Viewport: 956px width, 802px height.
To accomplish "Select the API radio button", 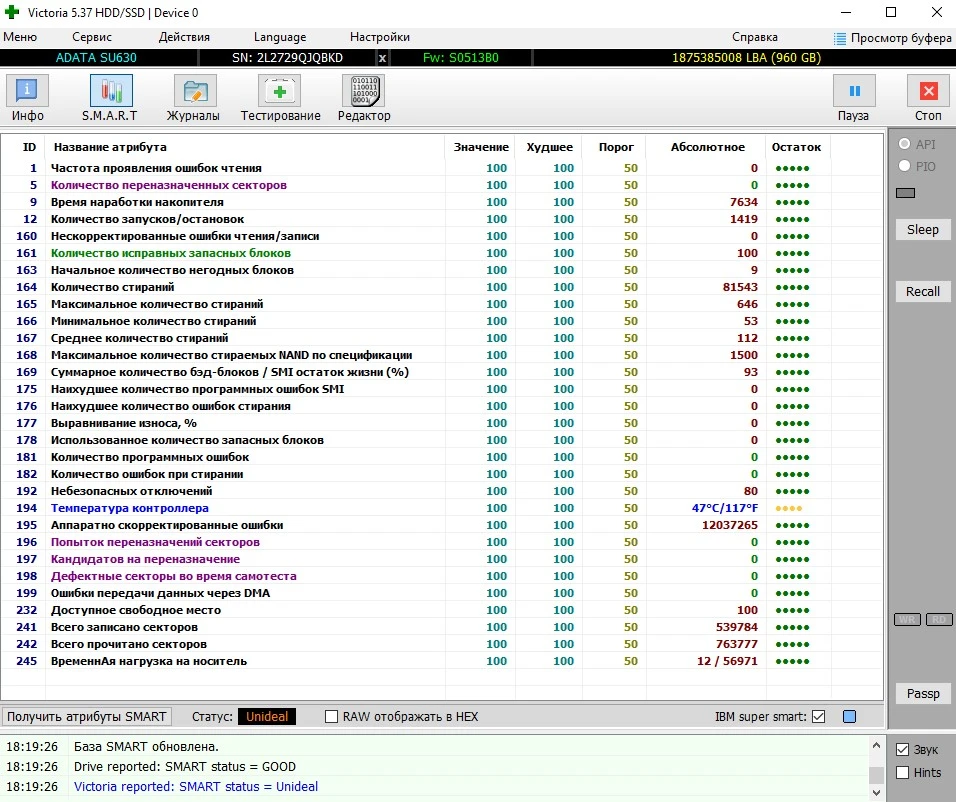I will point(904,144).
